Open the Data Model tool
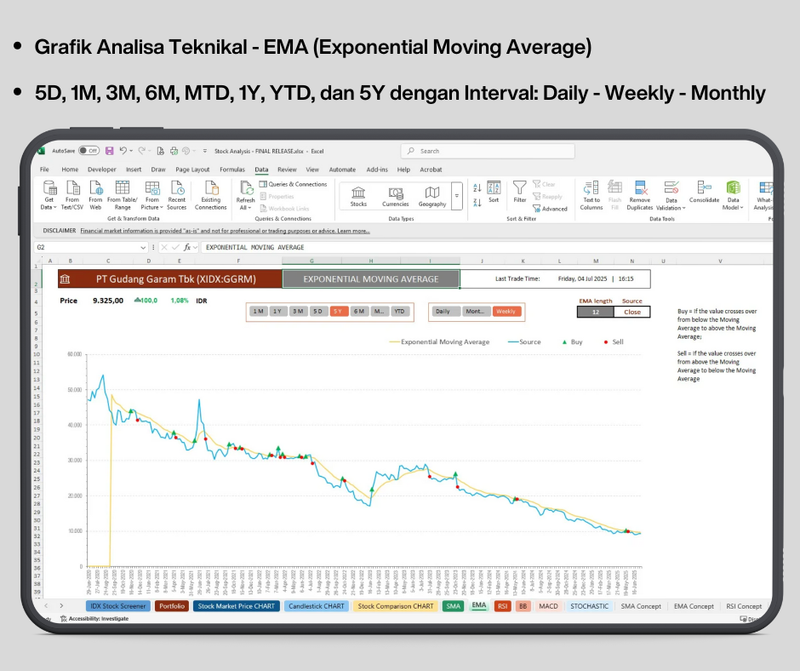The image size is (800, 671). pos(733,195)
